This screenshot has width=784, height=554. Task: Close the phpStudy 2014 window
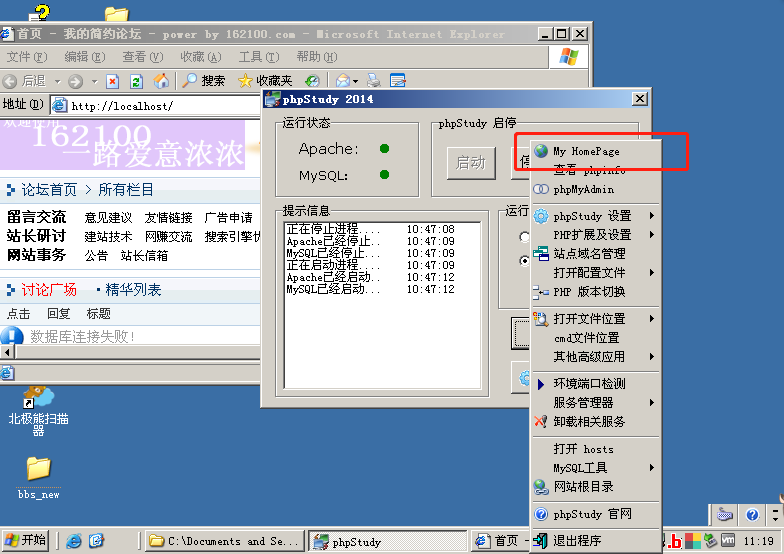(x=640, y=99)
